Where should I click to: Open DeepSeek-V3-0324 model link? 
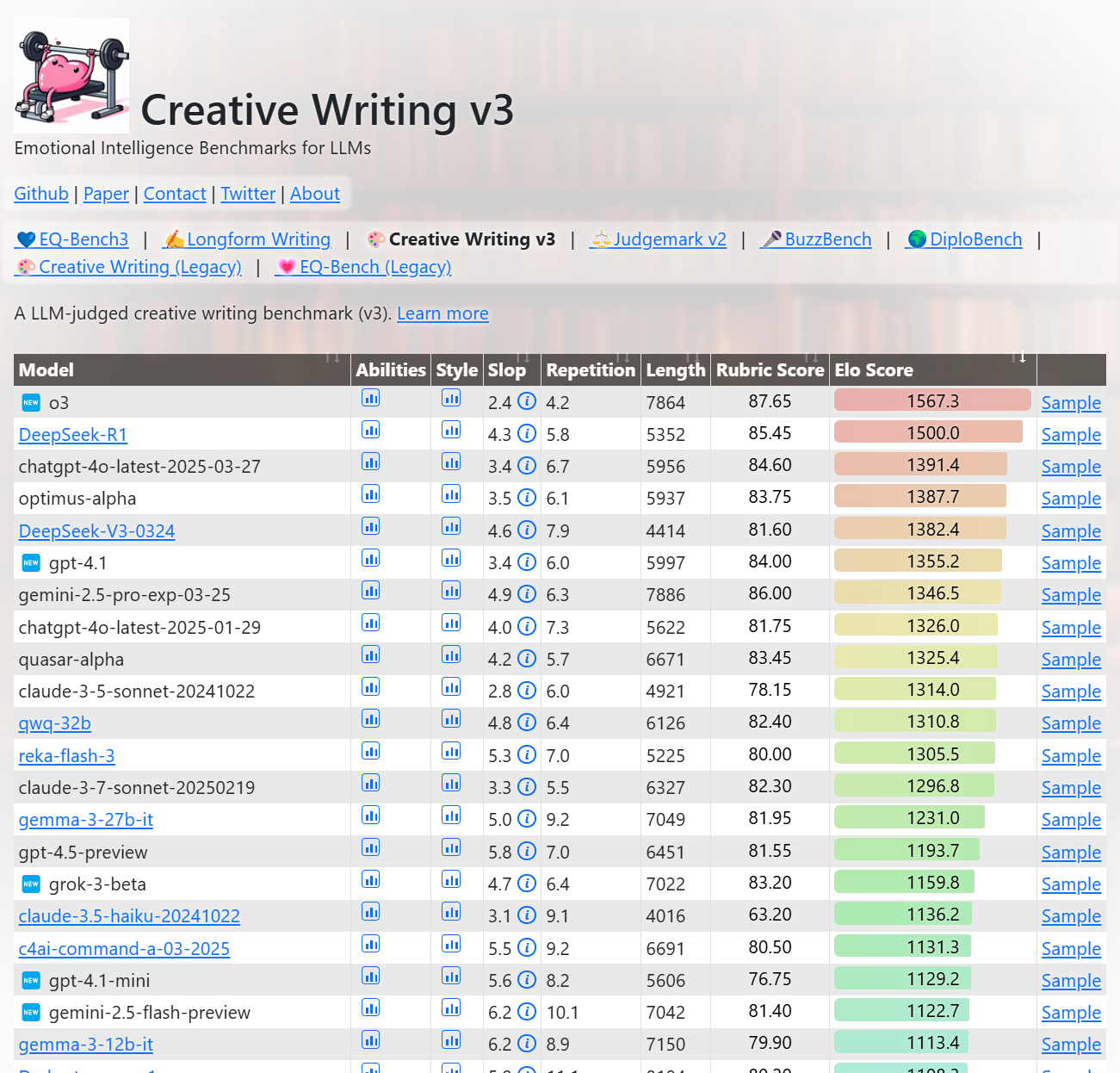pyautogui.click(x=96, y=531)
